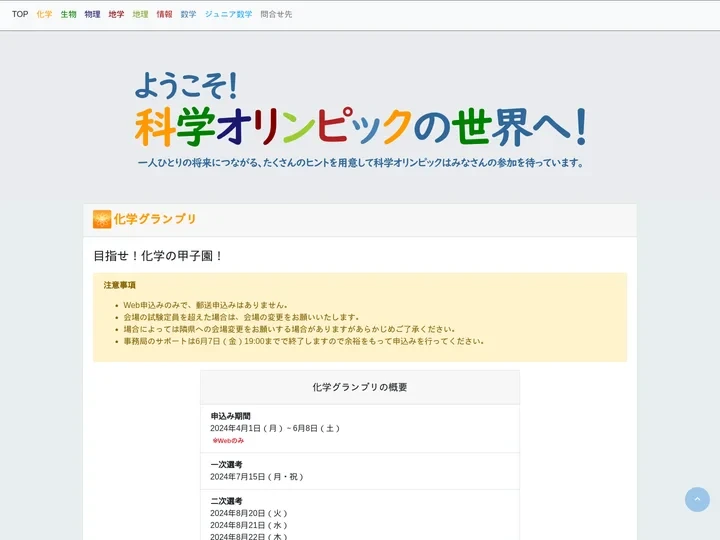Select the date 2024年7月15日（月・祝）

[x=257, y=477]
